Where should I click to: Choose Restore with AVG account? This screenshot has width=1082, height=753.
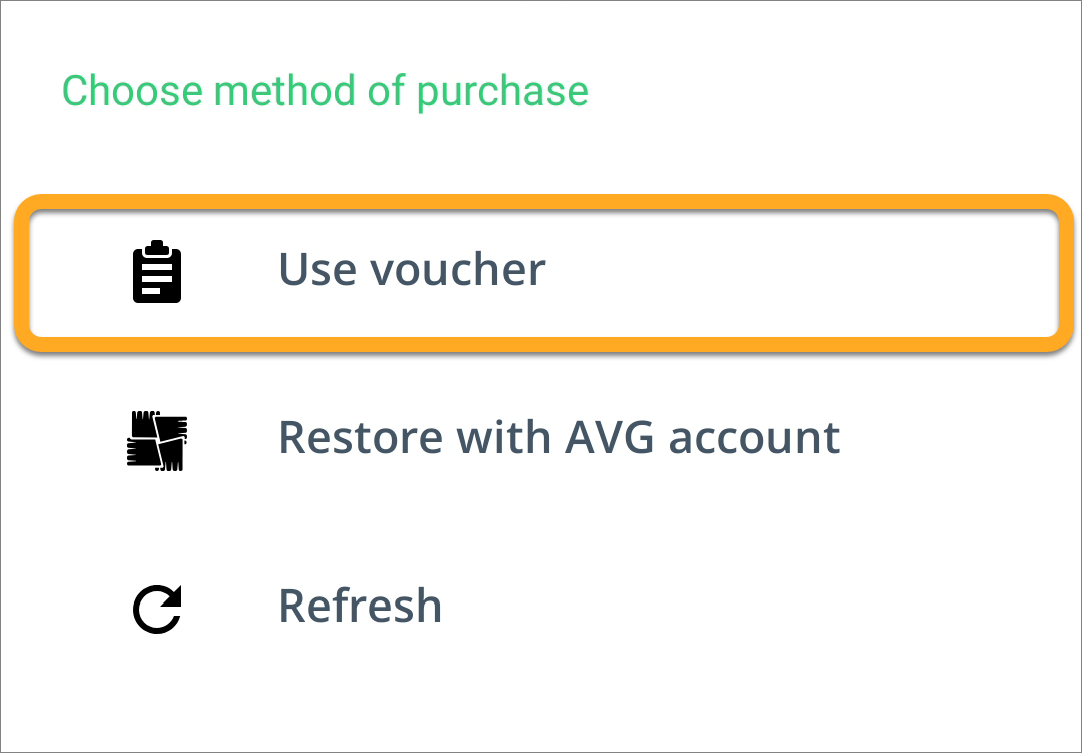544,440
